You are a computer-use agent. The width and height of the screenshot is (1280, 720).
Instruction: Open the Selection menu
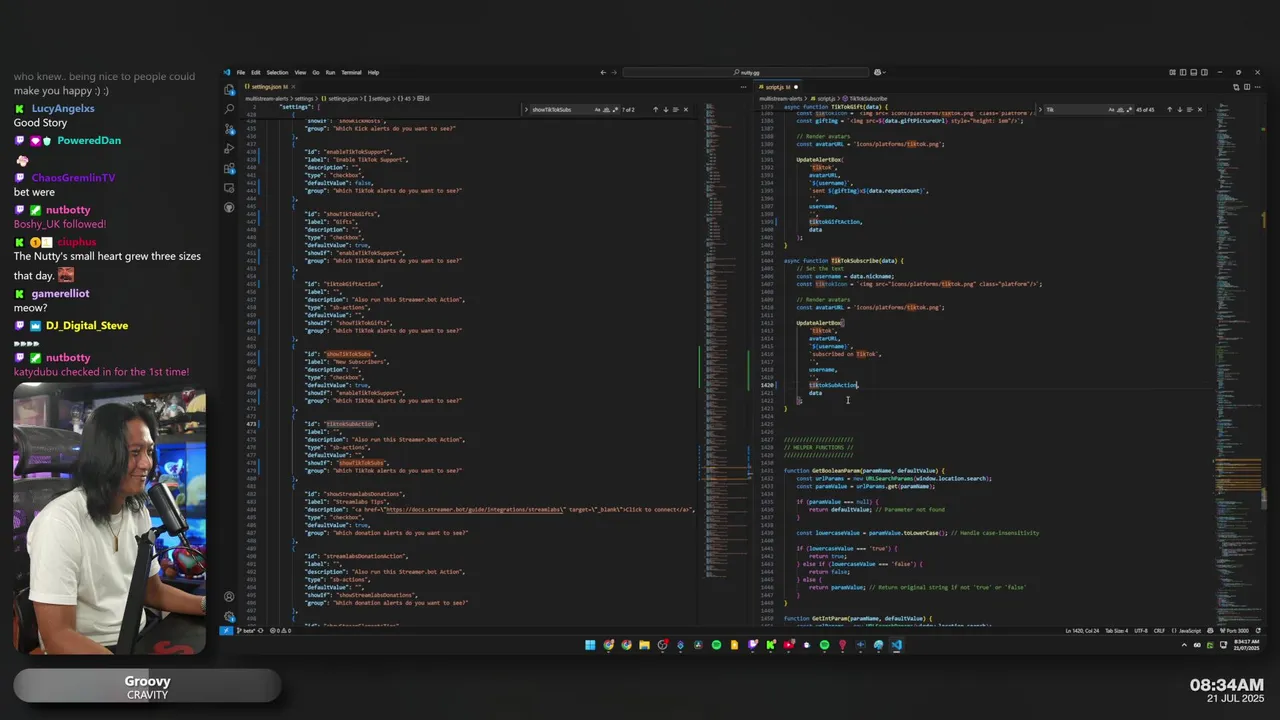(x=277, y=72)
